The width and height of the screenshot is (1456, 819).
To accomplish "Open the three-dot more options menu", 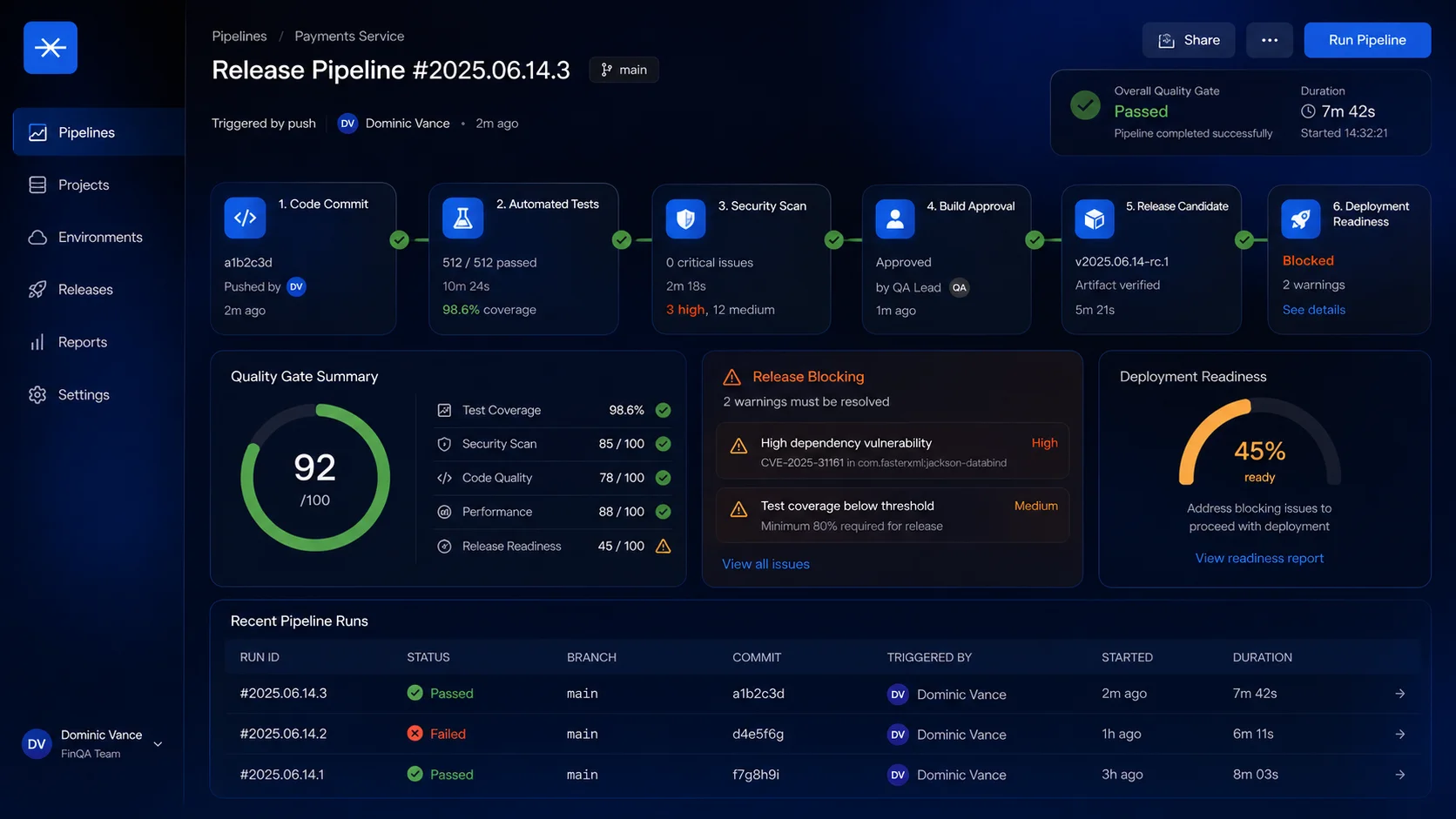I will pos(1270,40).
